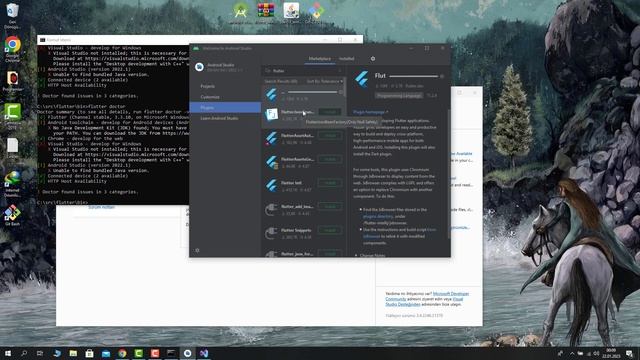Open Sürüm notları link in background window
Viewport: 640px width, 360px height.
tap(102, 207)
